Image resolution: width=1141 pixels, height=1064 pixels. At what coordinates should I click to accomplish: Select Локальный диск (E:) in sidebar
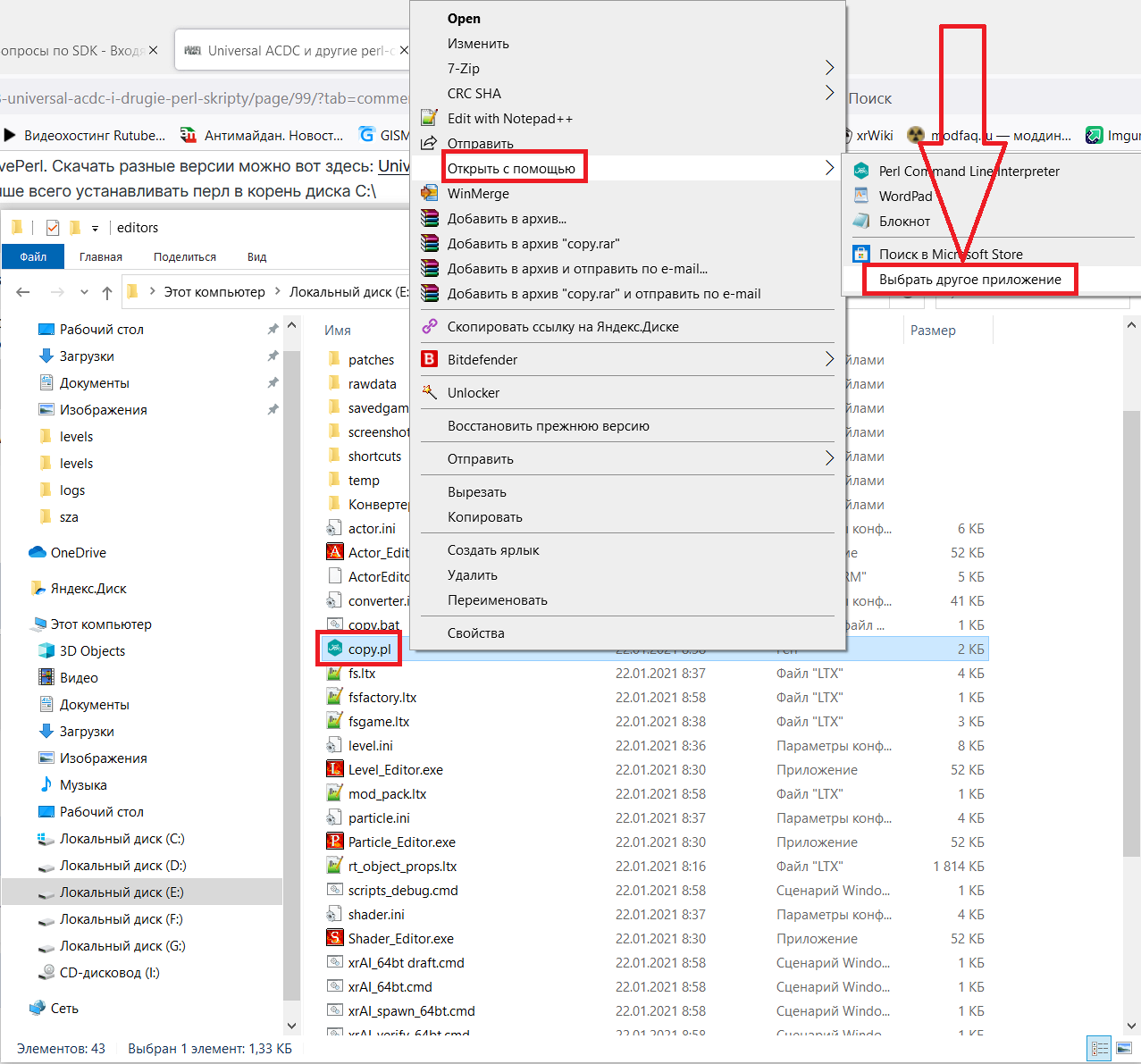(x=122, y=892)
